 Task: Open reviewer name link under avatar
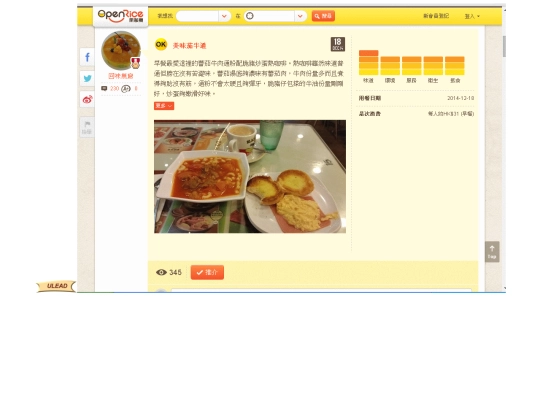[x=121, y=76]
